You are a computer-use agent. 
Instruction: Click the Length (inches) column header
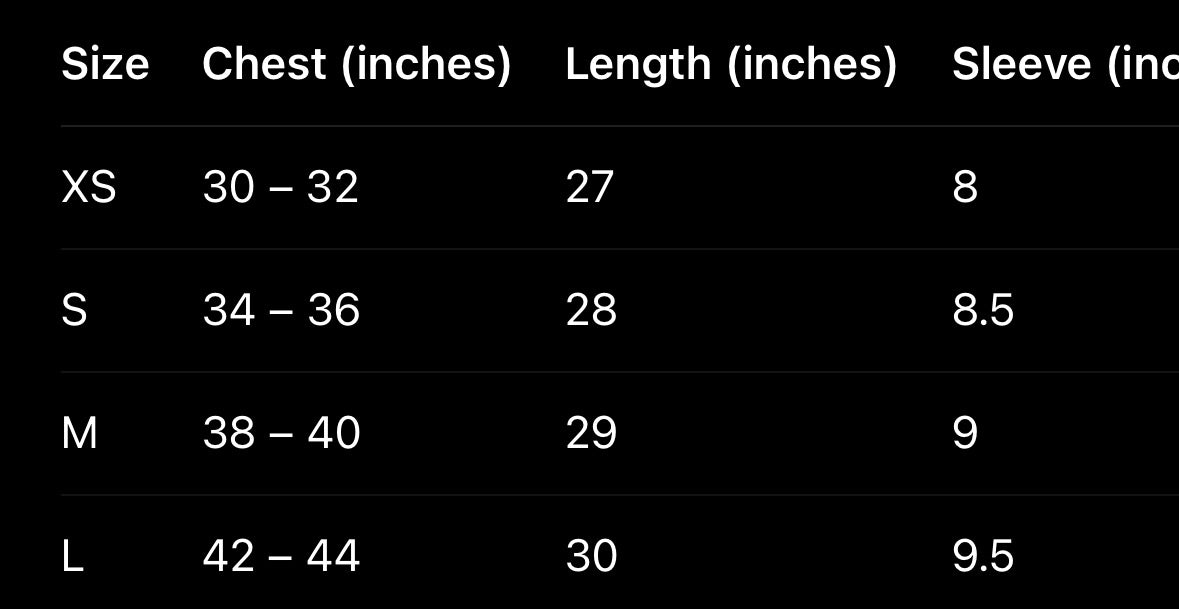pyautogui.click(x=731, y=64)
